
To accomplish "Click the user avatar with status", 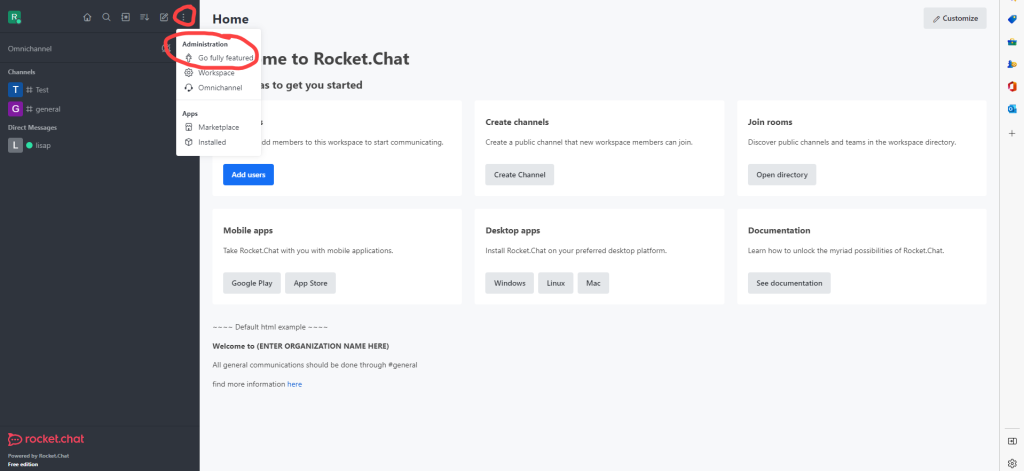I will click(15, 17).
